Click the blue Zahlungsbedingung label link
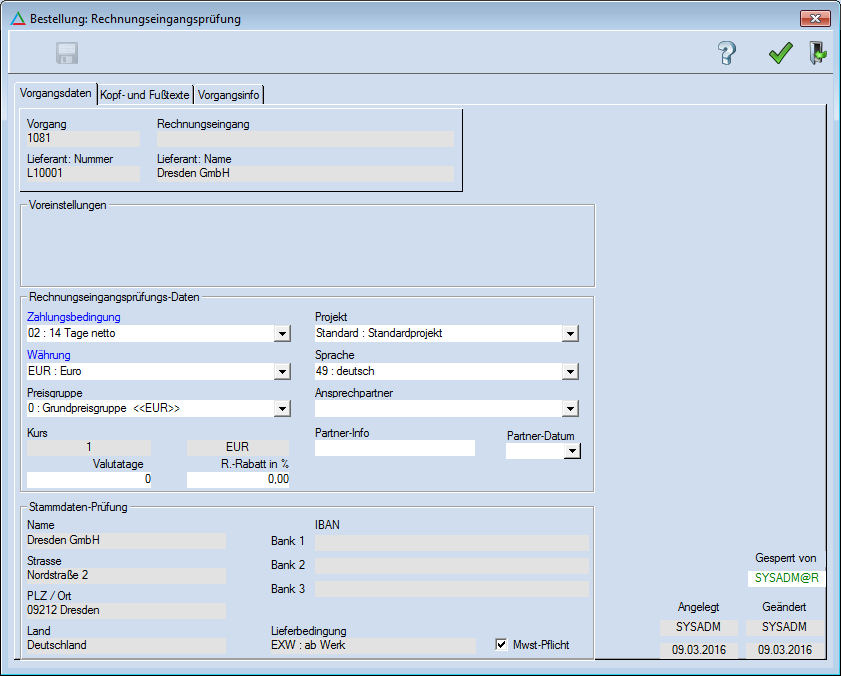Screen dimensions: 841x676 click(x=74, y=317)
